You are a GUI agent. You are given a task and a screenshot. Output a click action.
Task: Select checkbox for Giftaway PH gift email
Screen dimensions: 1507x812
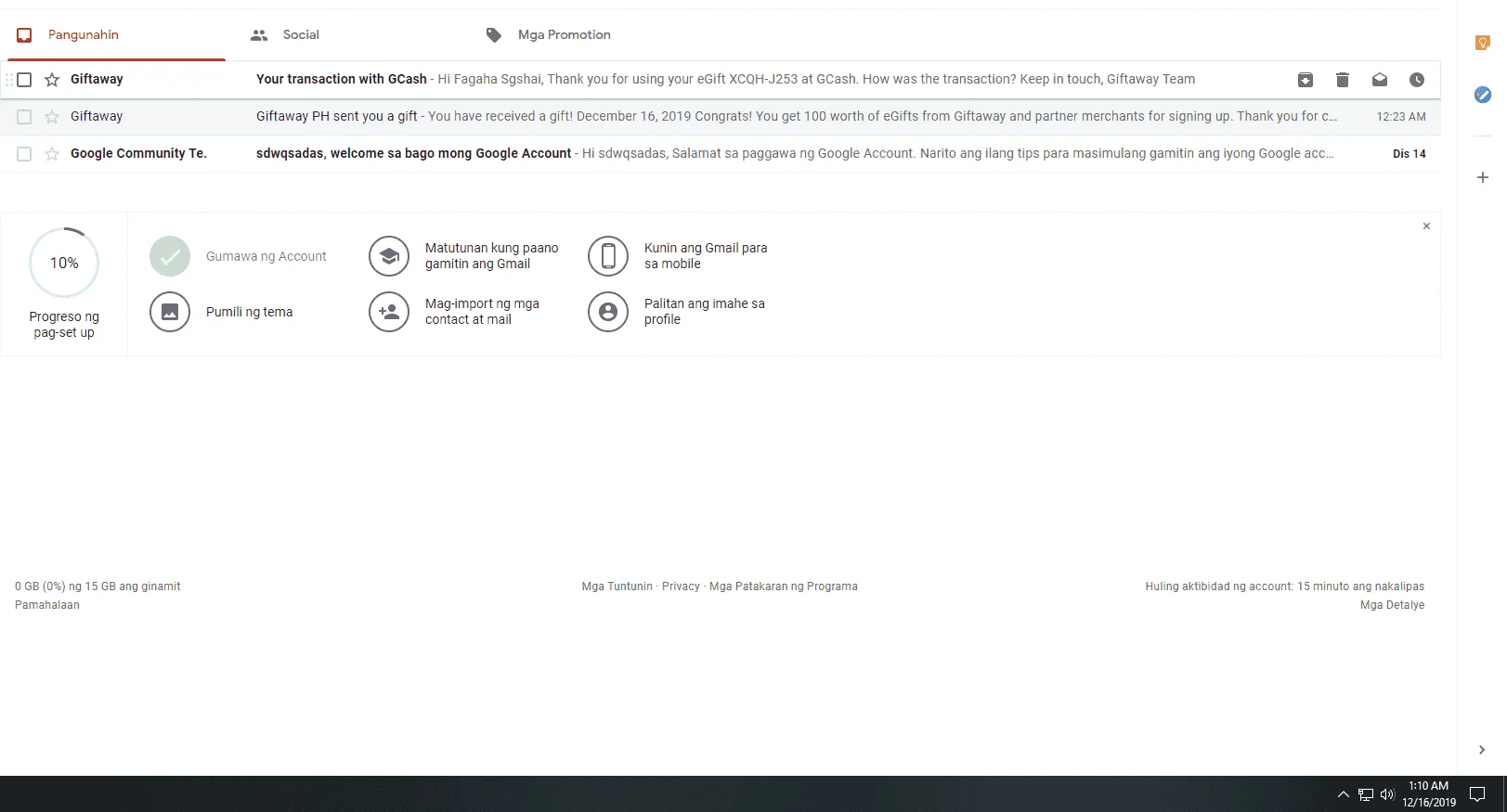tap(24, 117)
